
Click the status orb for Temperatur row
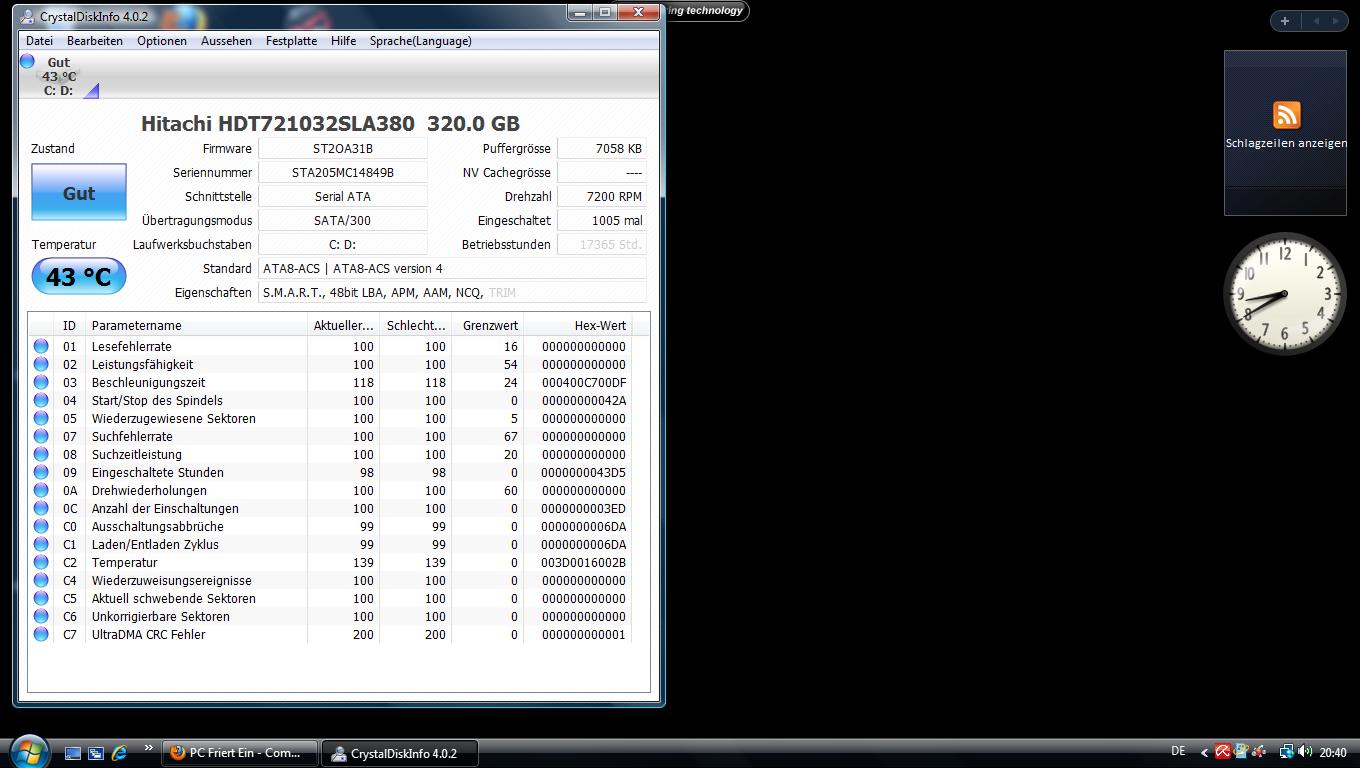(x=41, y=562)
